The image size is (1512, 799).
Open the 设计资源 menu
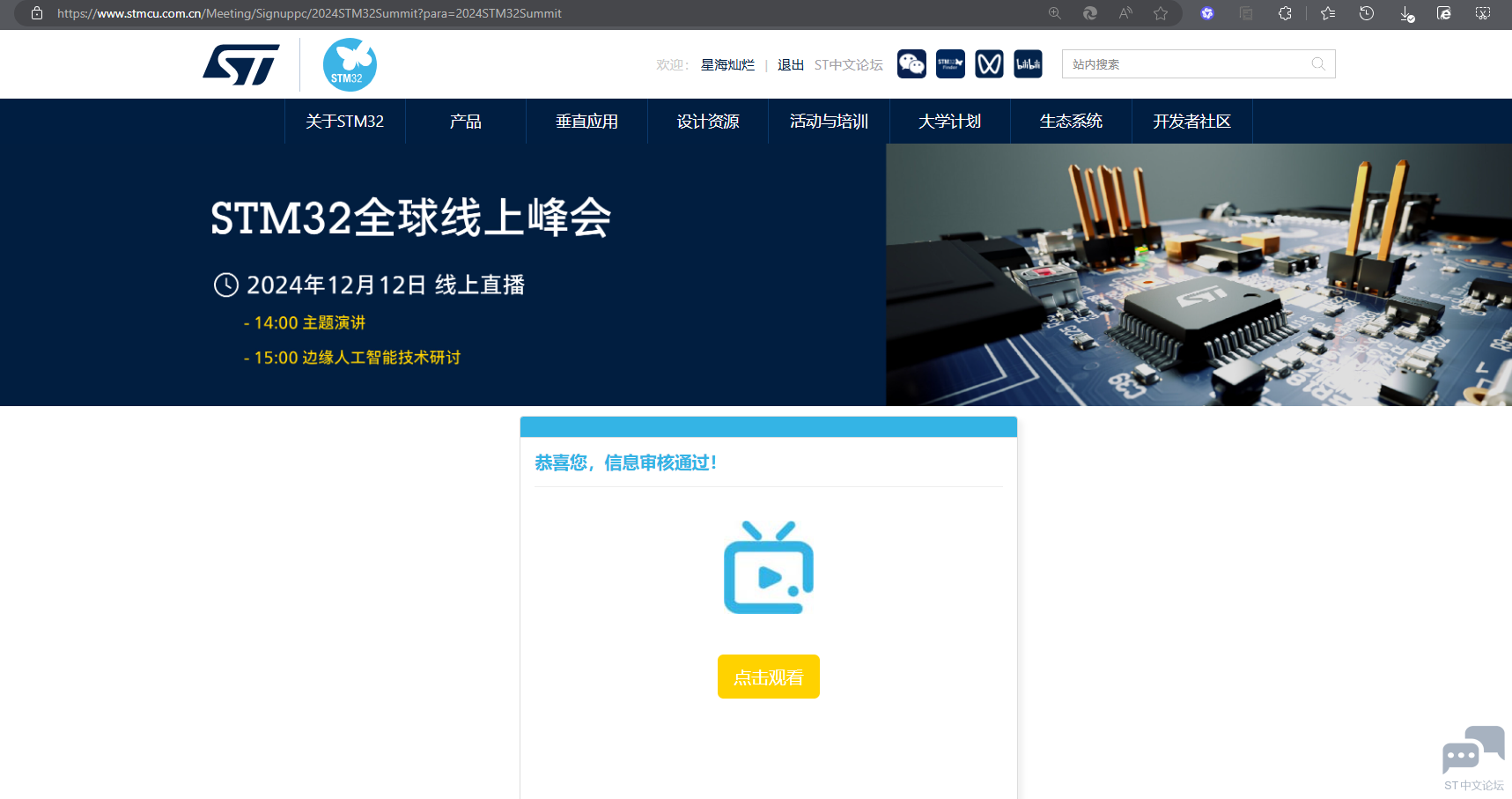point(708,122)
